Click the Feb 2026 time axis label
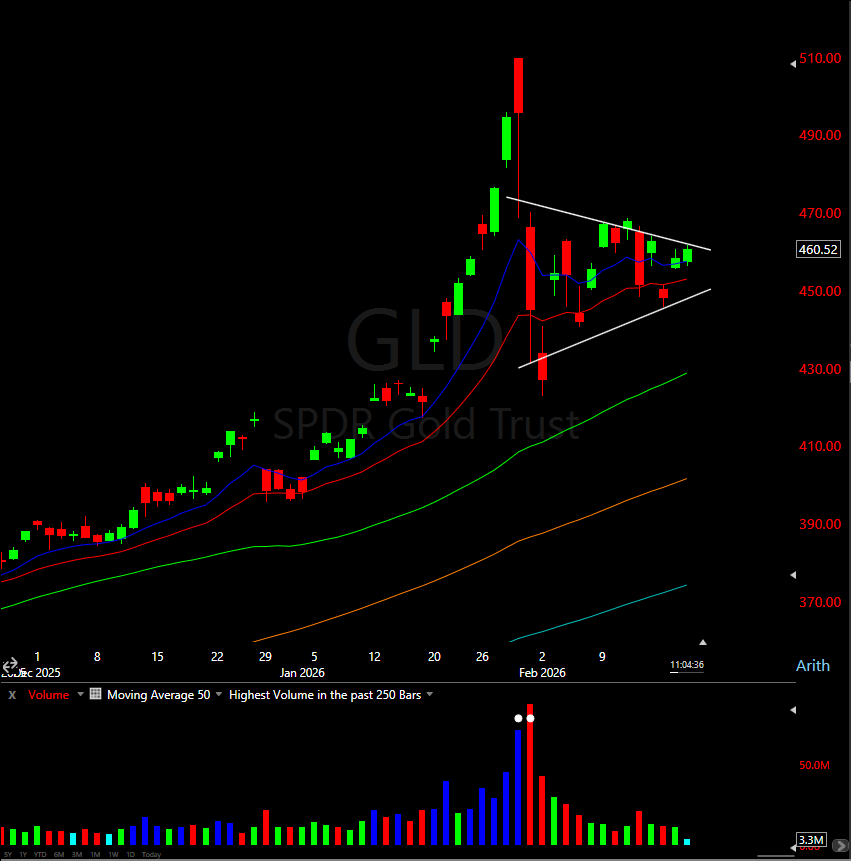Screen dimensions: 851x861 tap(542, 673)
